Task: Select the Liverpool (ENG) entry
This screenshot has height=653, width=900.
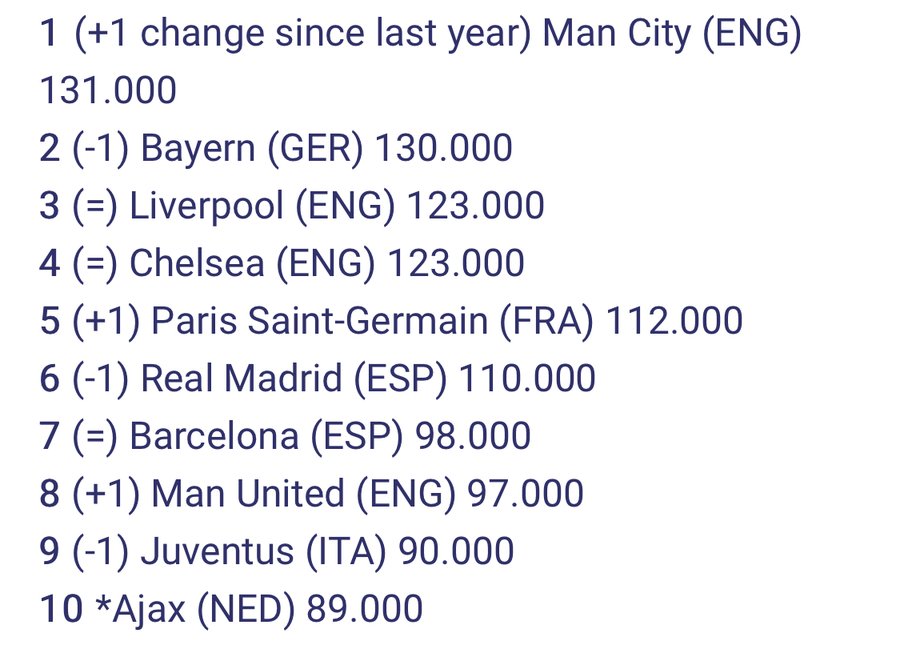Action: [x=262, y=205]
